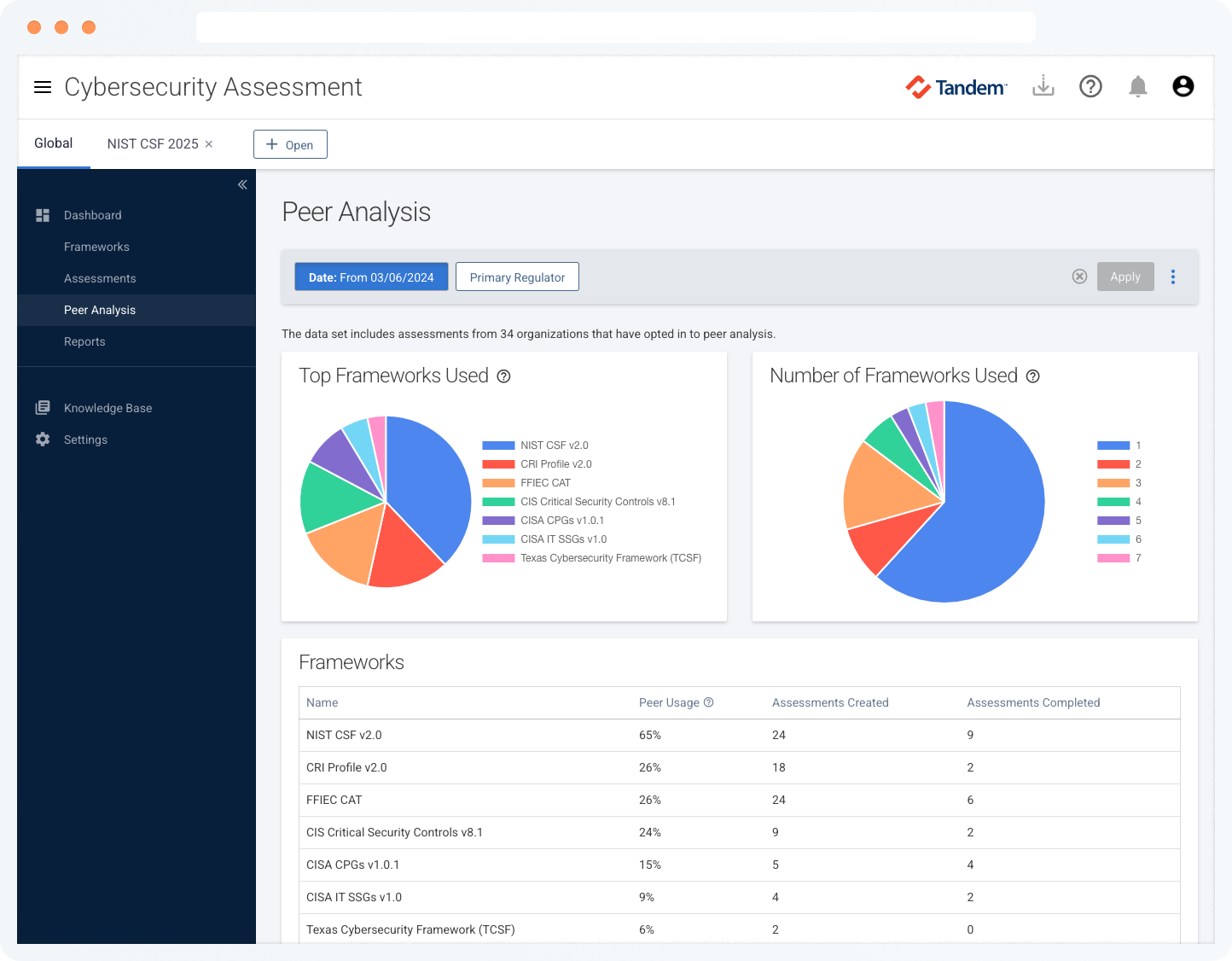
Task: Open the Primary Regulator filter
Action: [517, 277]
